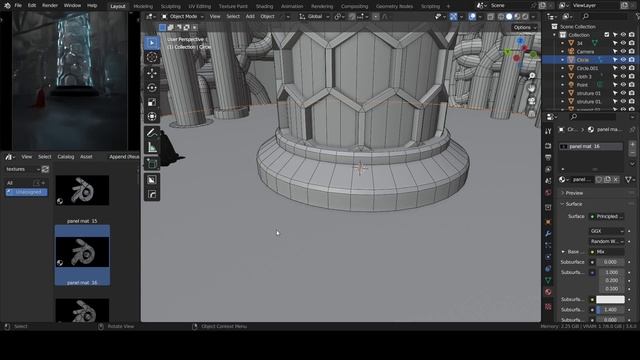The height and width of the screenshot is (360, 640).
Task: Open the Edit menu
Action: (x=32, y=6)
